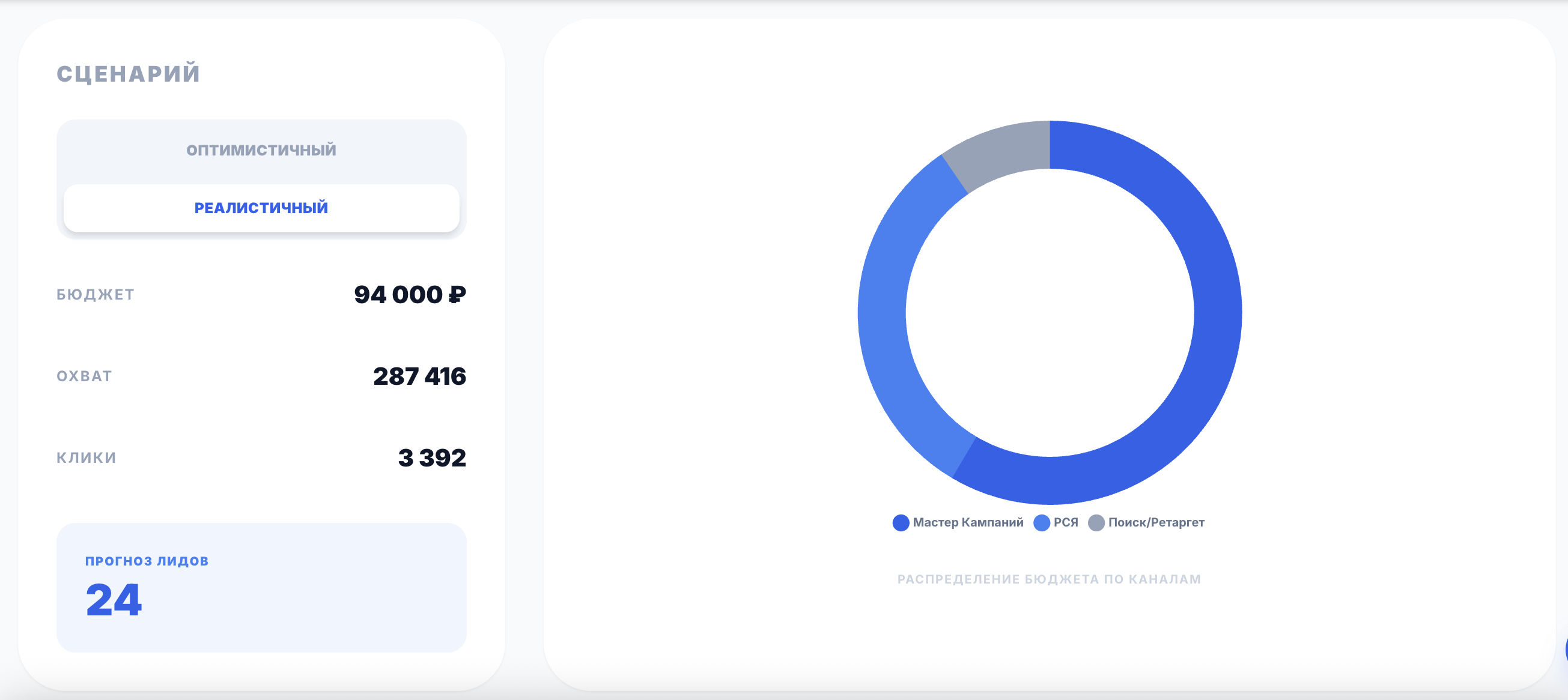Select the Оптимистичный scenario option
Screen dimensions: 1568x700
tap(261, 150)
